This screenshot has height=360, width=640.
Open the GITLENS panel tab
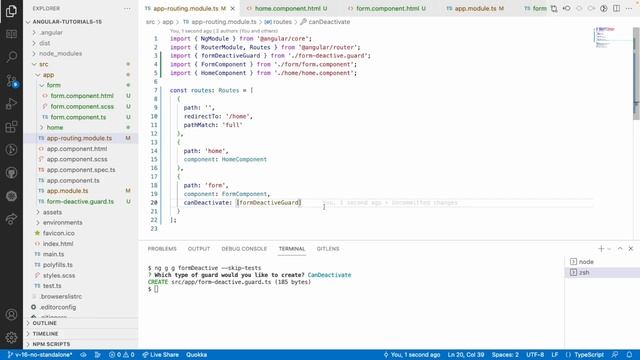point(328,249)
